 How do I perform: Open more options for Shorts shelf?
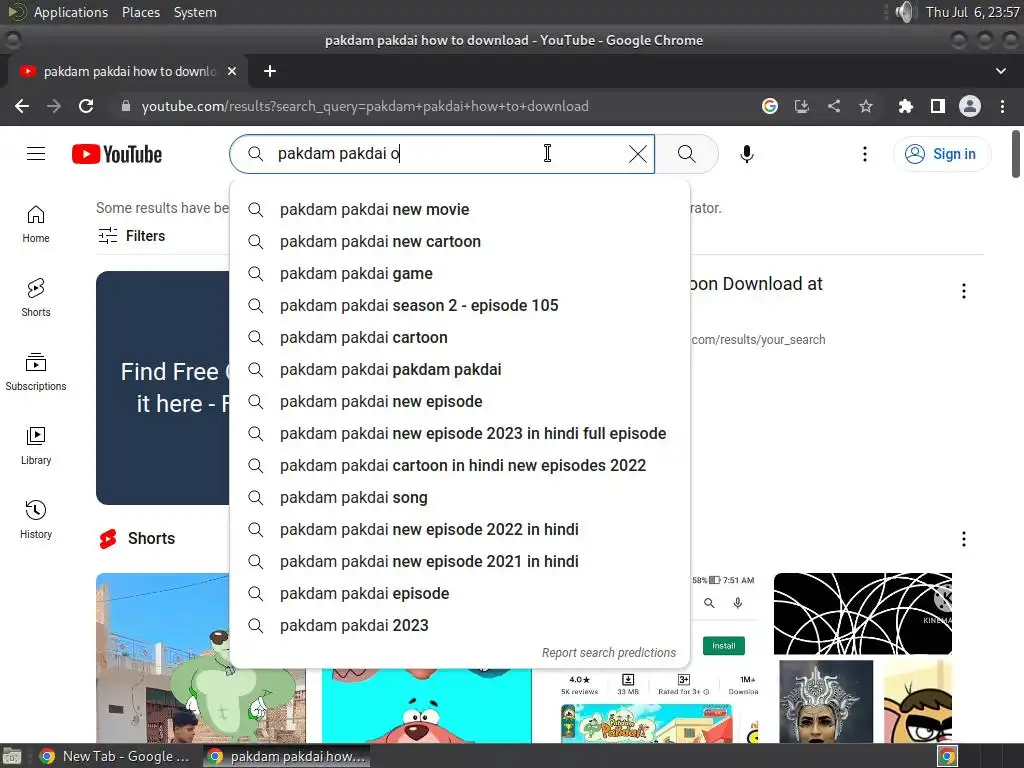pyautogui.click(x=964, y=539)
